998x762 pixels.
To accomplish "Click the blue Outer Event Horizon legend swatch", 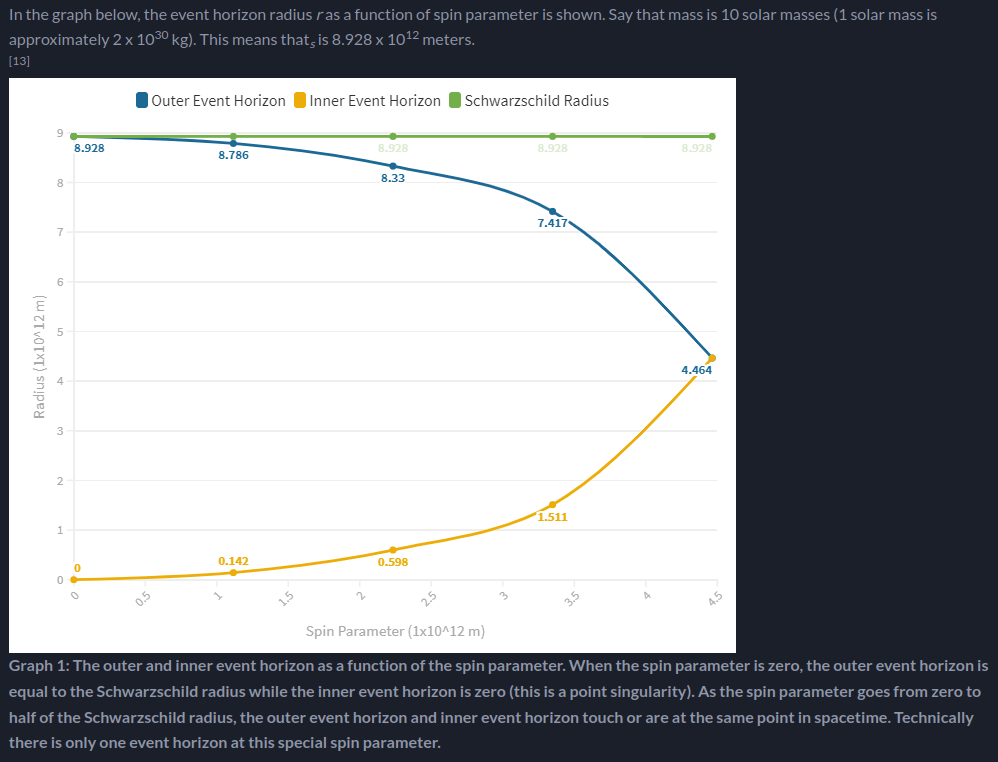I will [142, 101].
